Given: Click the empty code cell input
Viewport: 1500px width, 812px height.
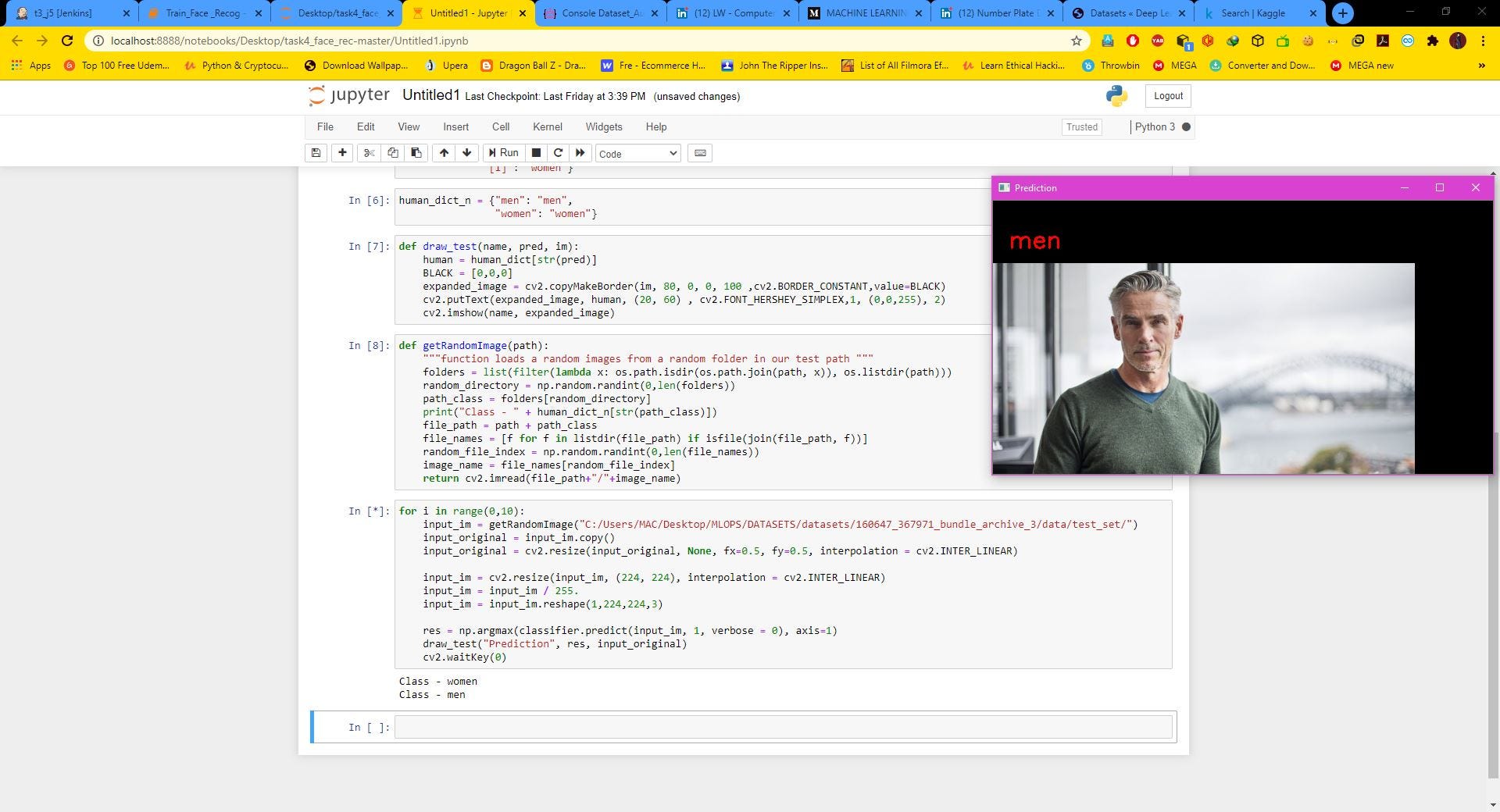Looking at the screenshot, I should click(783, 727).
